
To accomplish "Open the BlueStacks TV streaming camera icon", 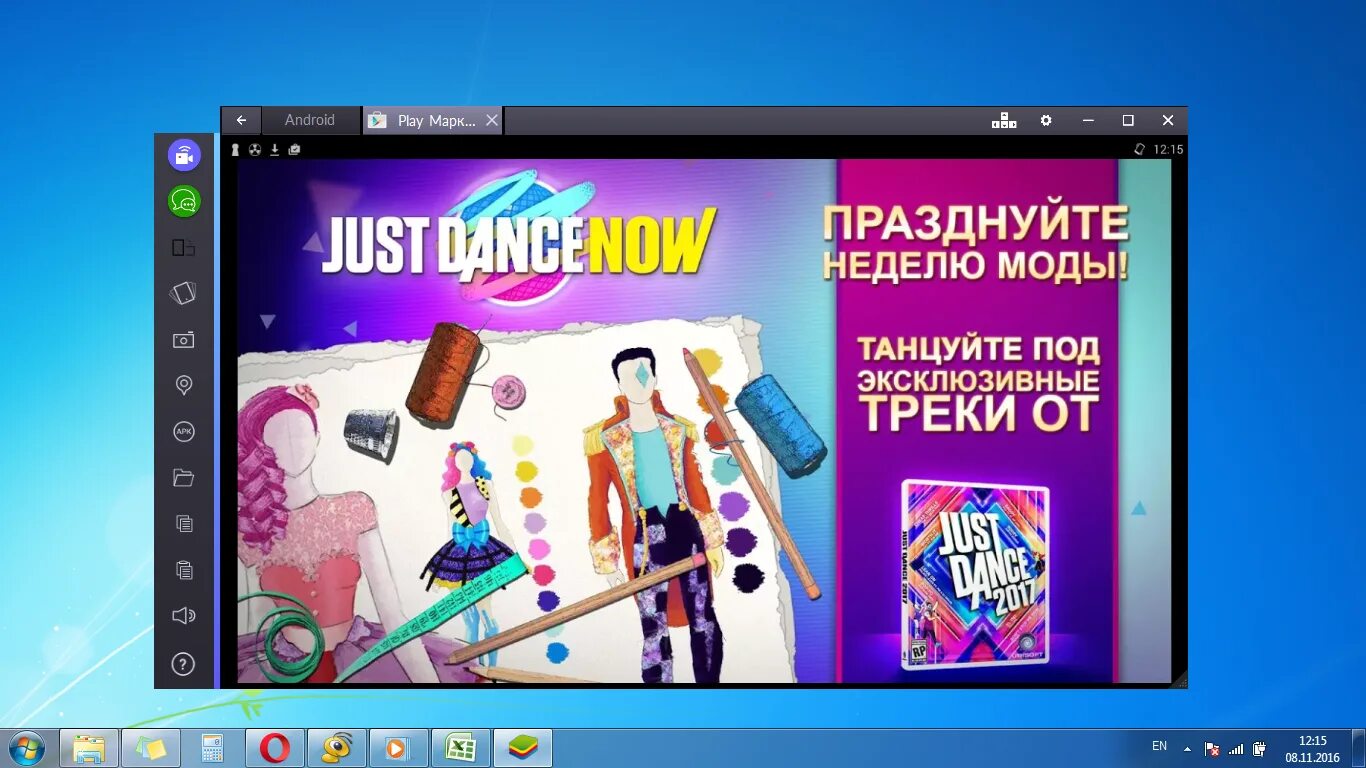I will (184, 155).
